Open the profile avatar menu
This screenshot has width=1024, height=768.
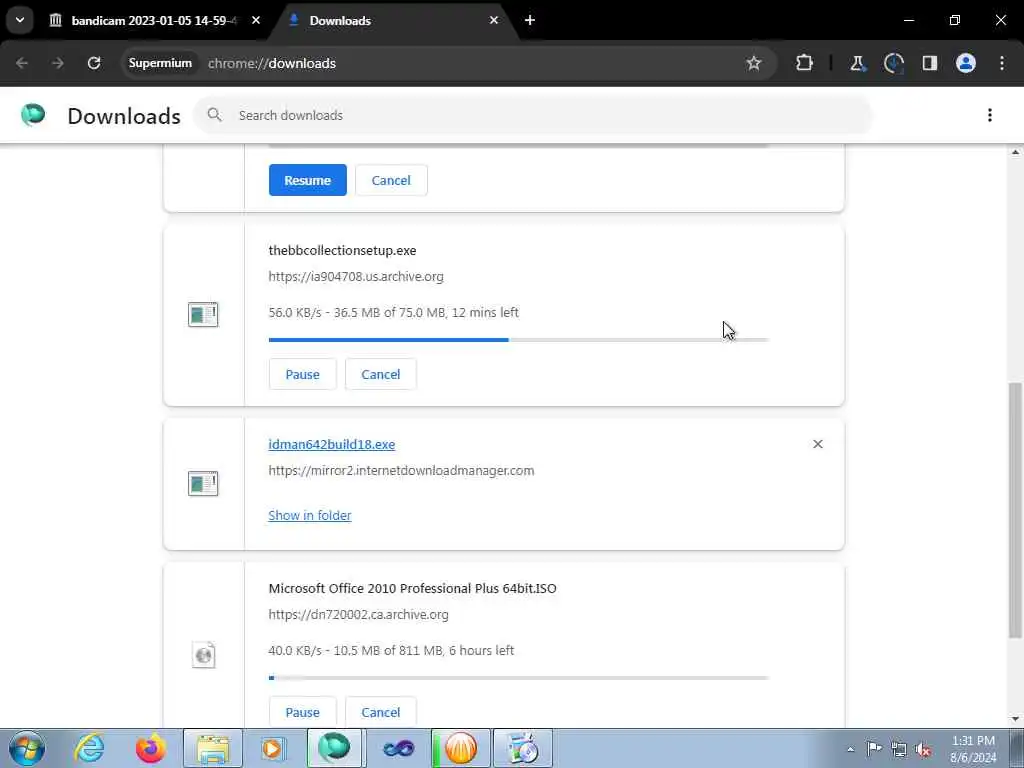pos(966,63)
